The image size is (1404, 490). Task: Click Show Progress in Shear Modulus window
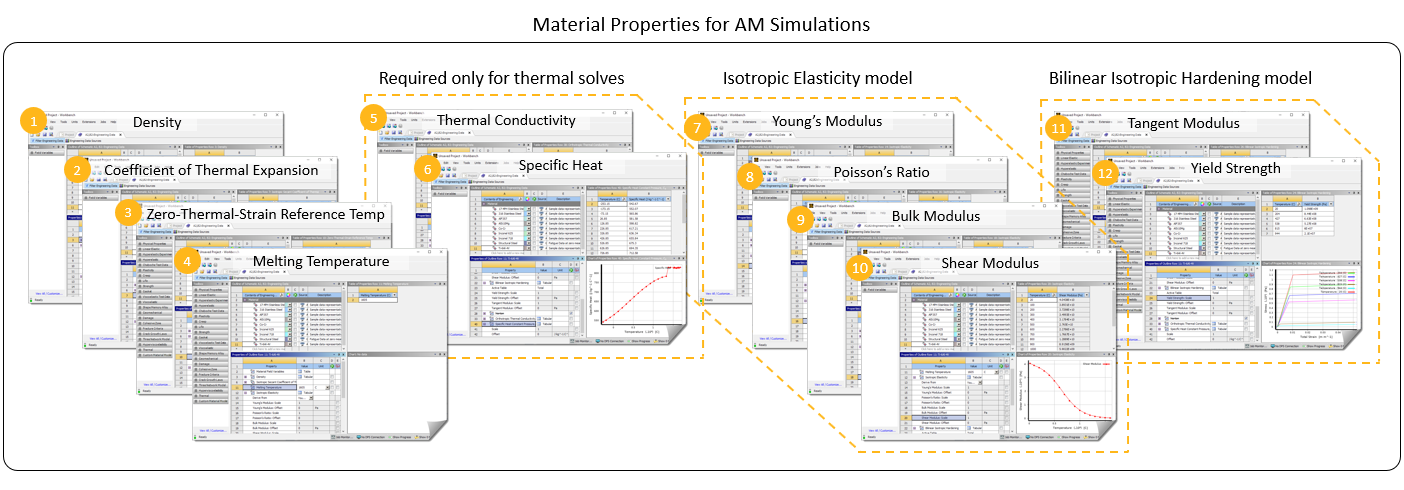click(1069, 437)
